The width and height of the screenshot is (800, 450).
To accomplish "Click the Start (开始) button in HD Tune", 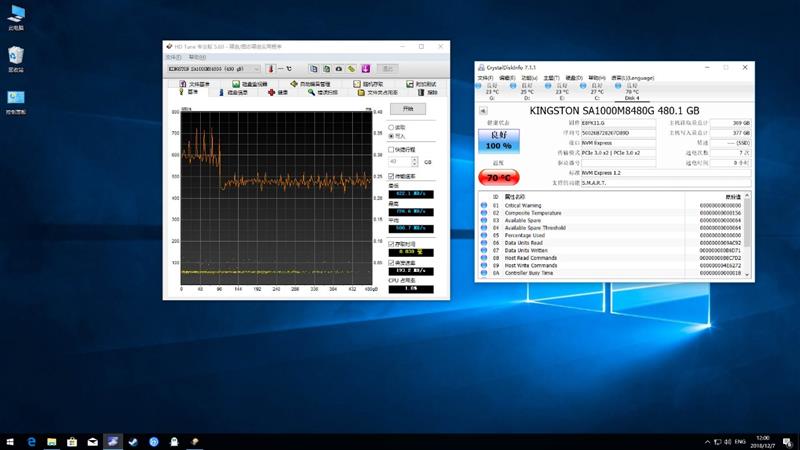I will (x=408, y=109).
